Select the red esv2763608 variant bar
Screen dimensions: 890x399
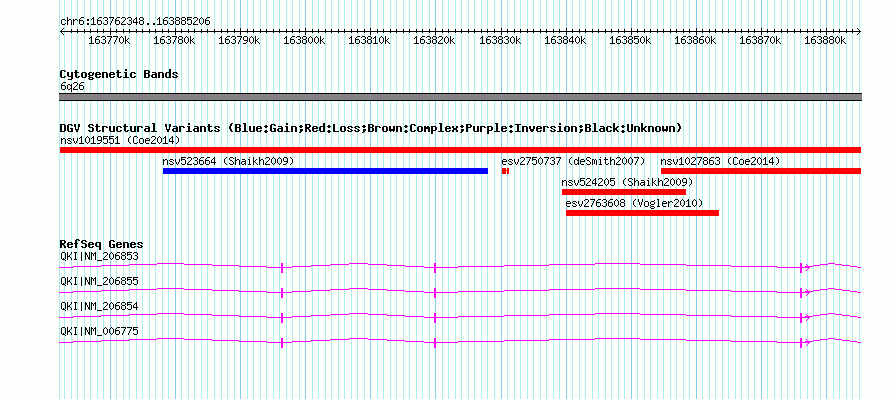[643, 213]
